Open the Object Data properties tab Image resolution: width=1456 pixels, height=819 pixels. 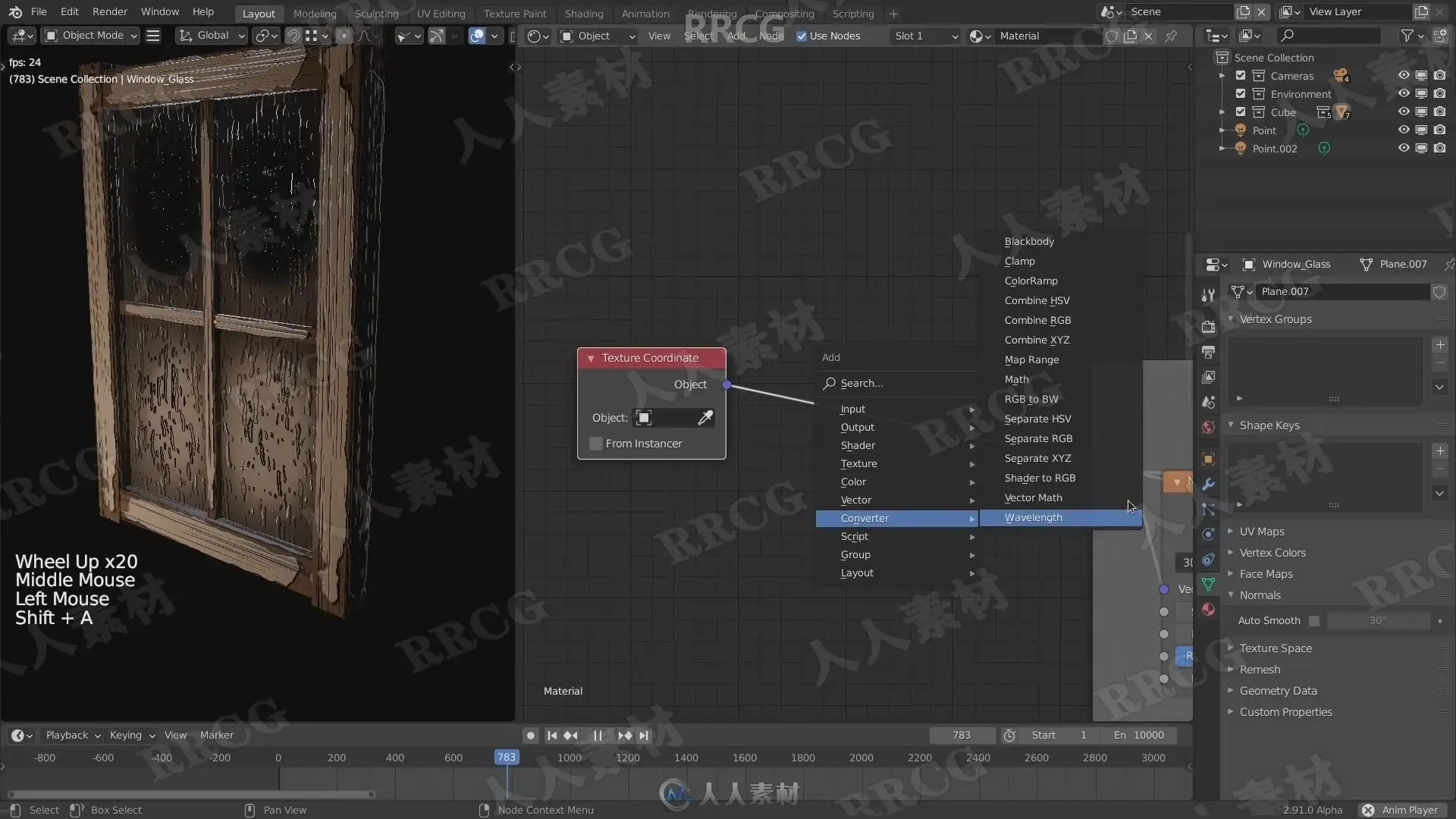pyautogui.click(x=1209, y=584)
